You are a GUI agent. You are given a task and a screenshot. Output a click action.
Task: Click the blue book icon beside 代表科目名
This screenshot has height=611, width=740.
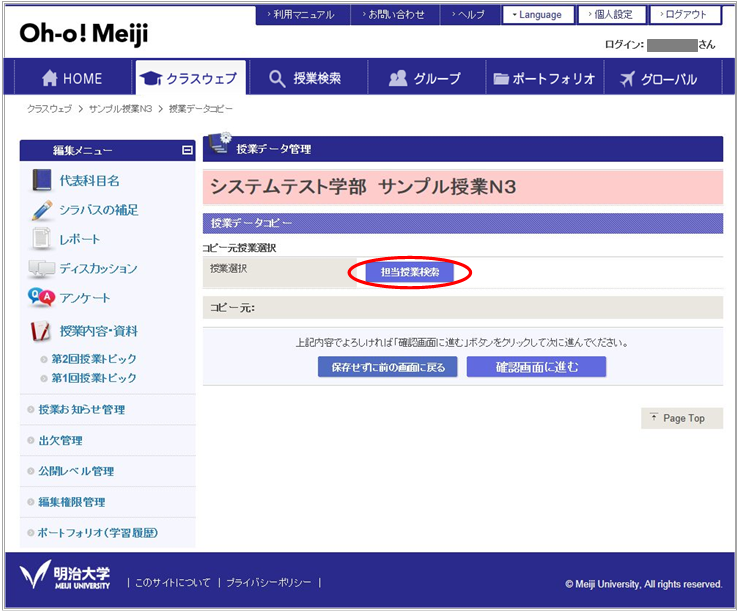click(42, 180)
